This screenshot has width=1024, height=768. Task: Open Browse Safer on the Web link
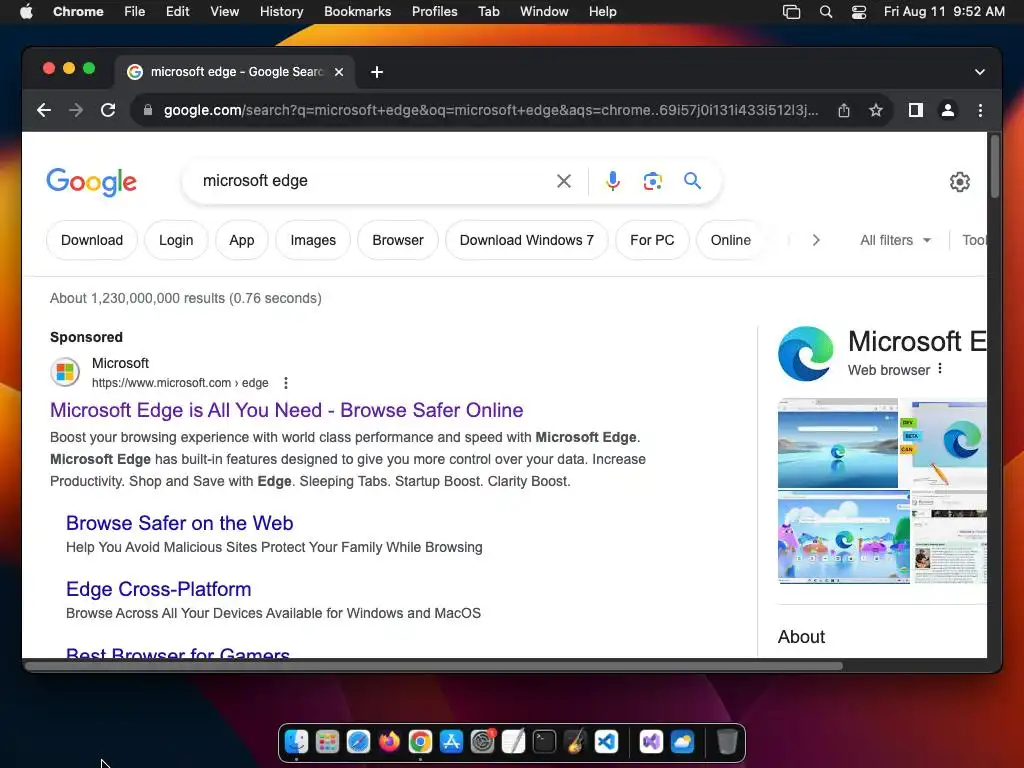[x=180, y=523]
